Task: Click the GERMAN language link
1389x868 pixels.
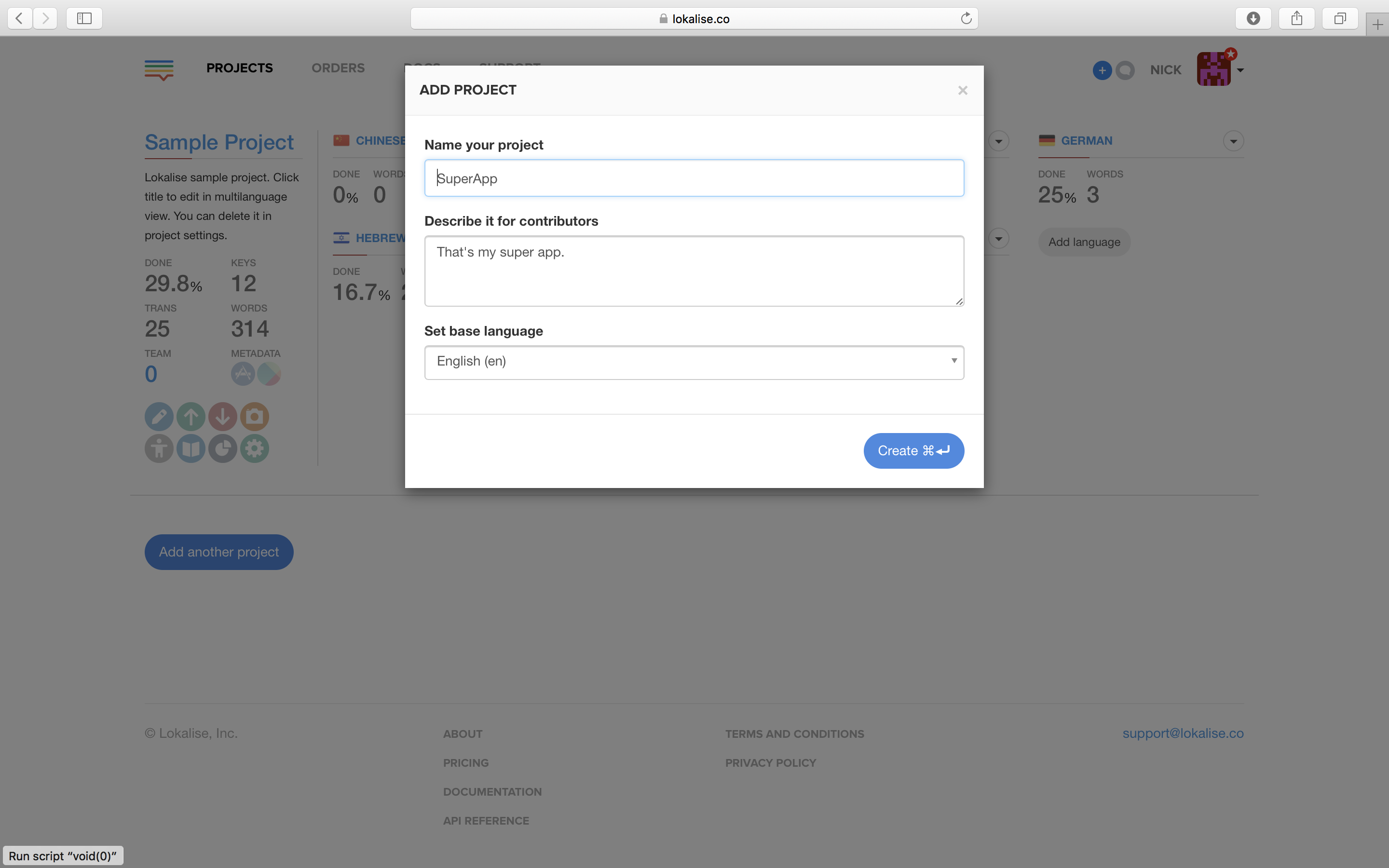Action: (x=1086, y=141)
